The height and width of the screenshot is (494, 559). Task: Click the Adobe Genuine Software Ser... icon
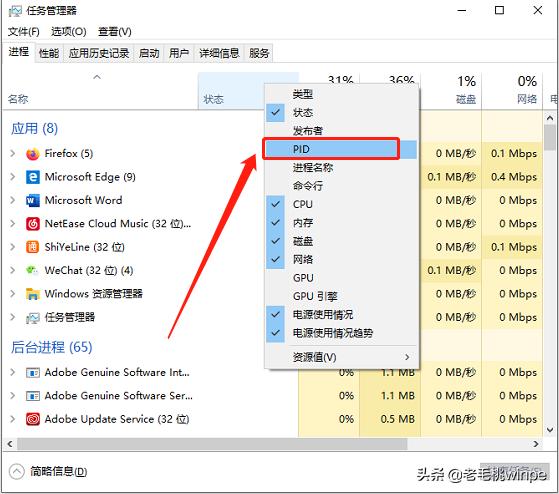32,396
